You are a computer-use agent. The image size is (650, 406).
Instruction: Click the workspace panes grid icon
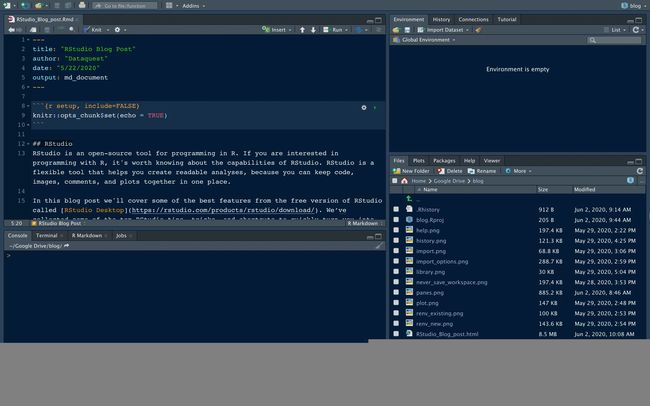tap(169, 5)
